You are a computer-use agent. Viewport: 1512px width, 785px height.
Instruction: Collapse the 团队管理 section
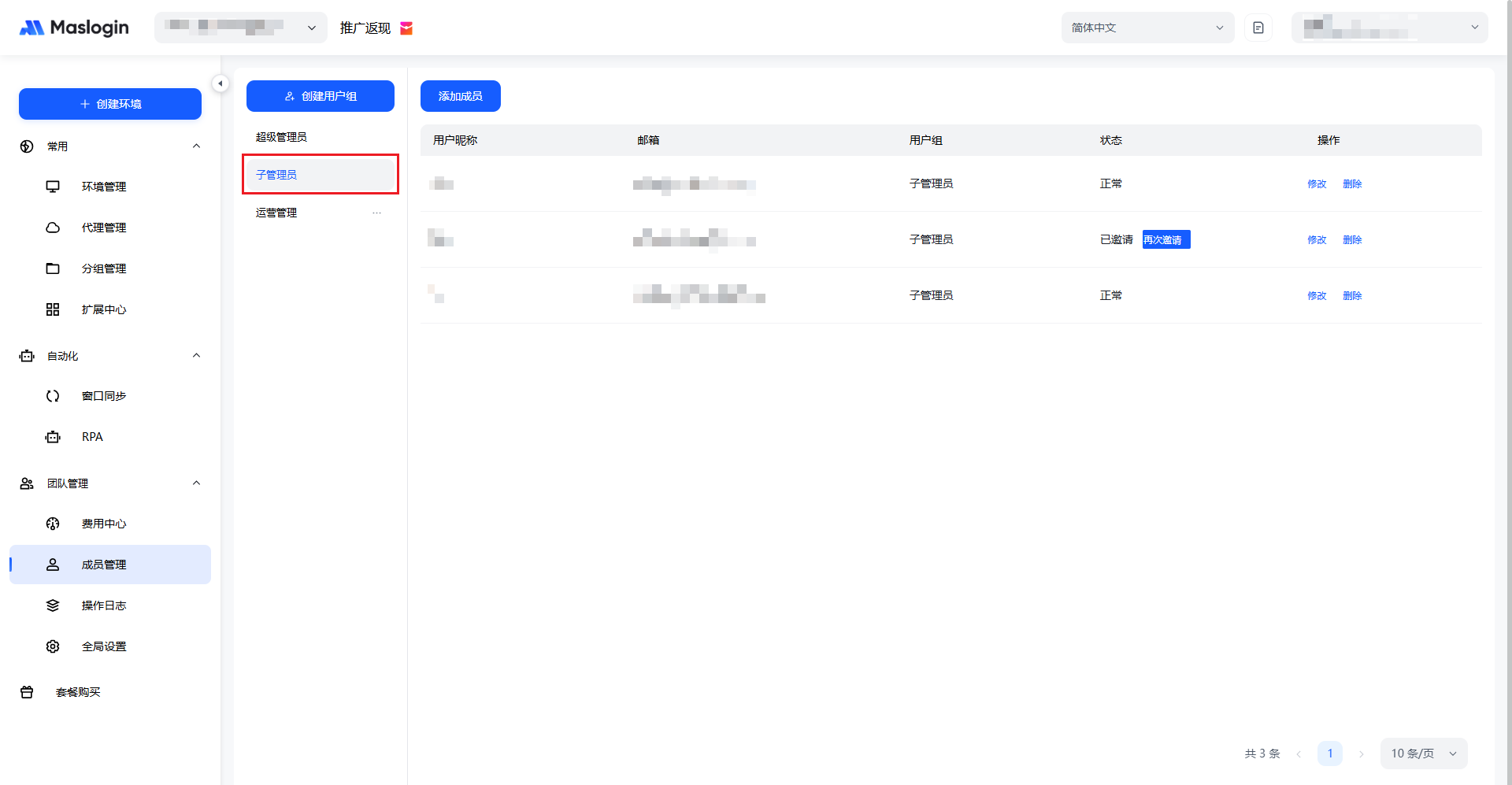coord(196,483)
